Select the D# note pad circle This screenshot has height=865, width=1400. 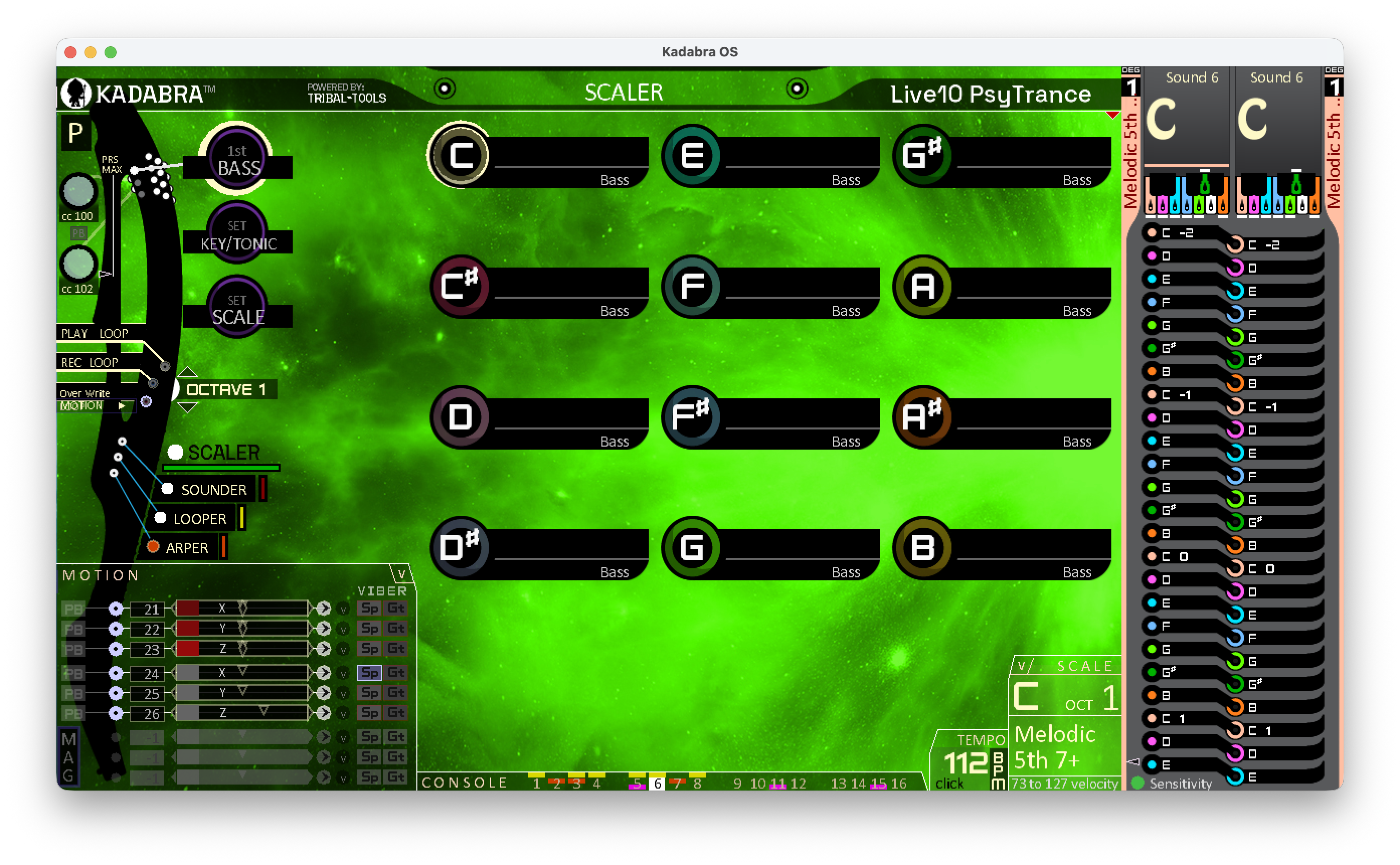click(x=459, y=548)
